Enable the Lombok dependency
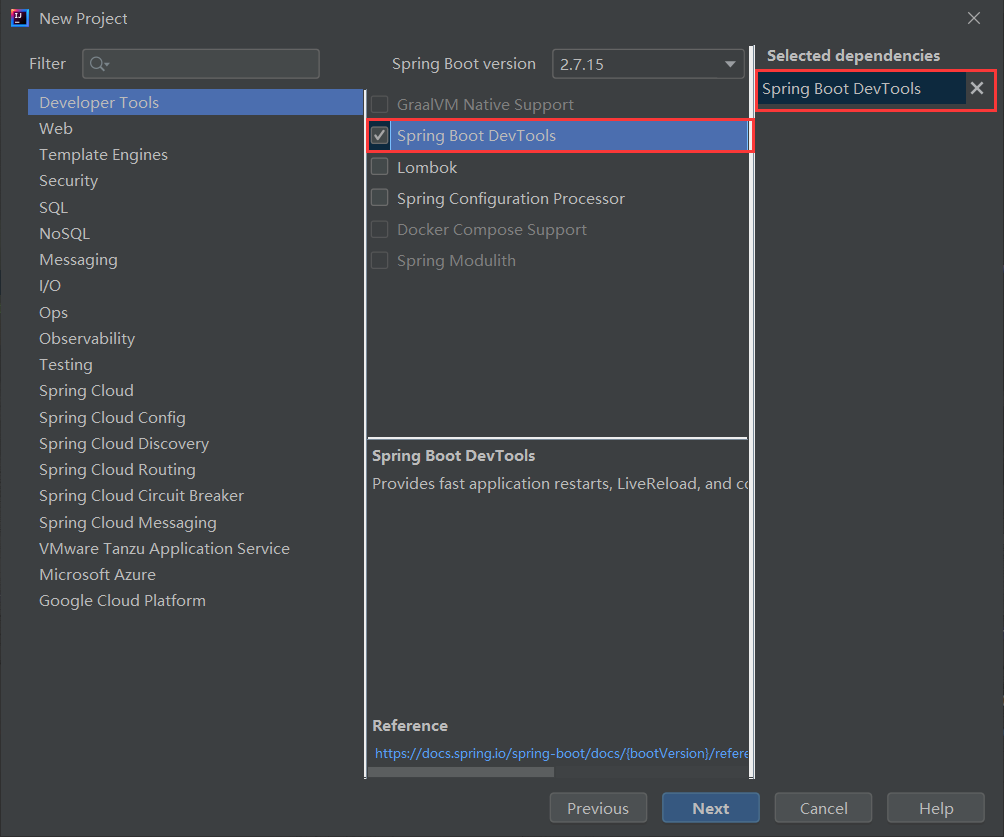 (x=380, y=166)
